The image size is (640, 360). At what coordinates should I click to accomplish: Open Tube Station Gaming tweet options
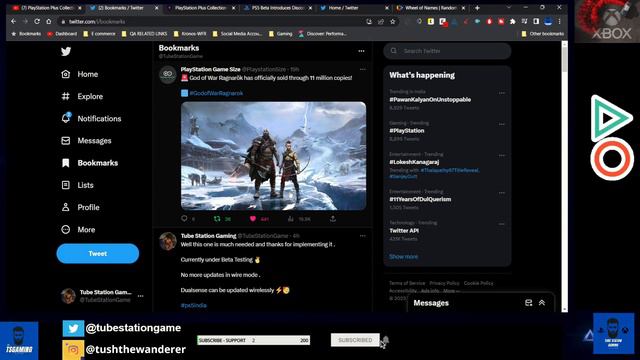pyautogui.click(x=362, y=236)
